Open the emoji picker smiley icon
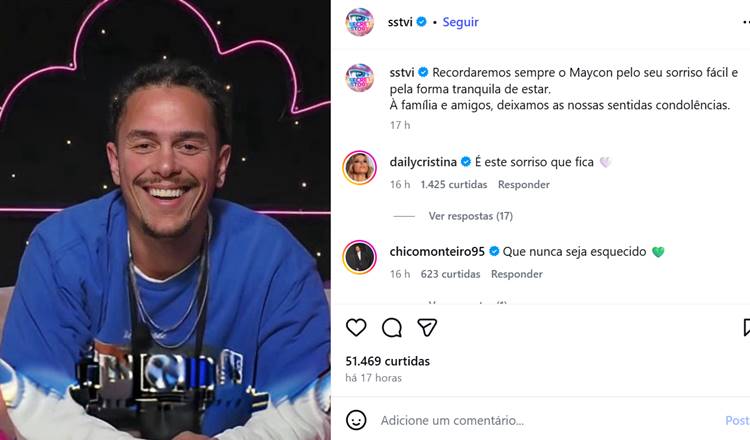The height and width of the screenshot is (440, 750). 356,420
